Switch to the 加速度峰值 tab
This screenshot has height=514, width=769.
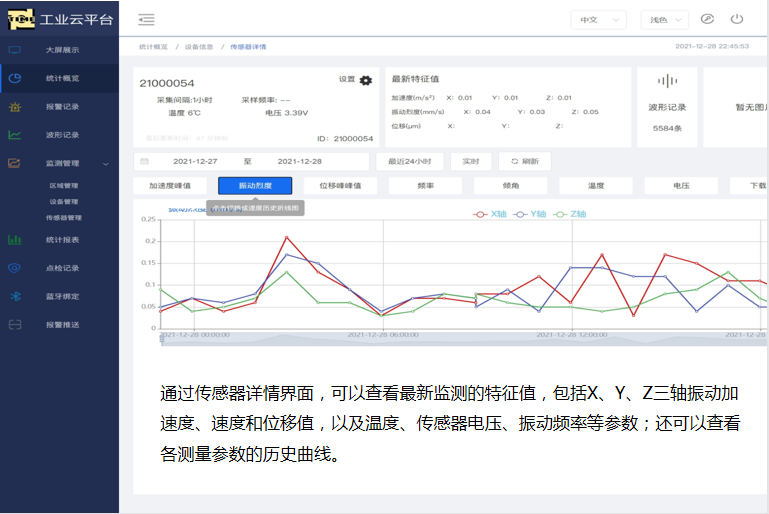coord(169,185)
